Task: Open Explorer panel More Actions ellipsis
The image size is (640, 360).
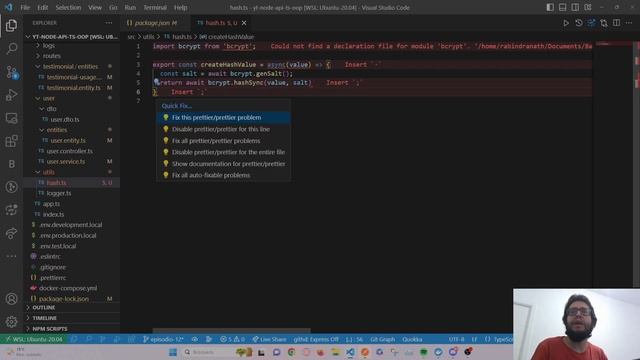Action: point(109,23)
